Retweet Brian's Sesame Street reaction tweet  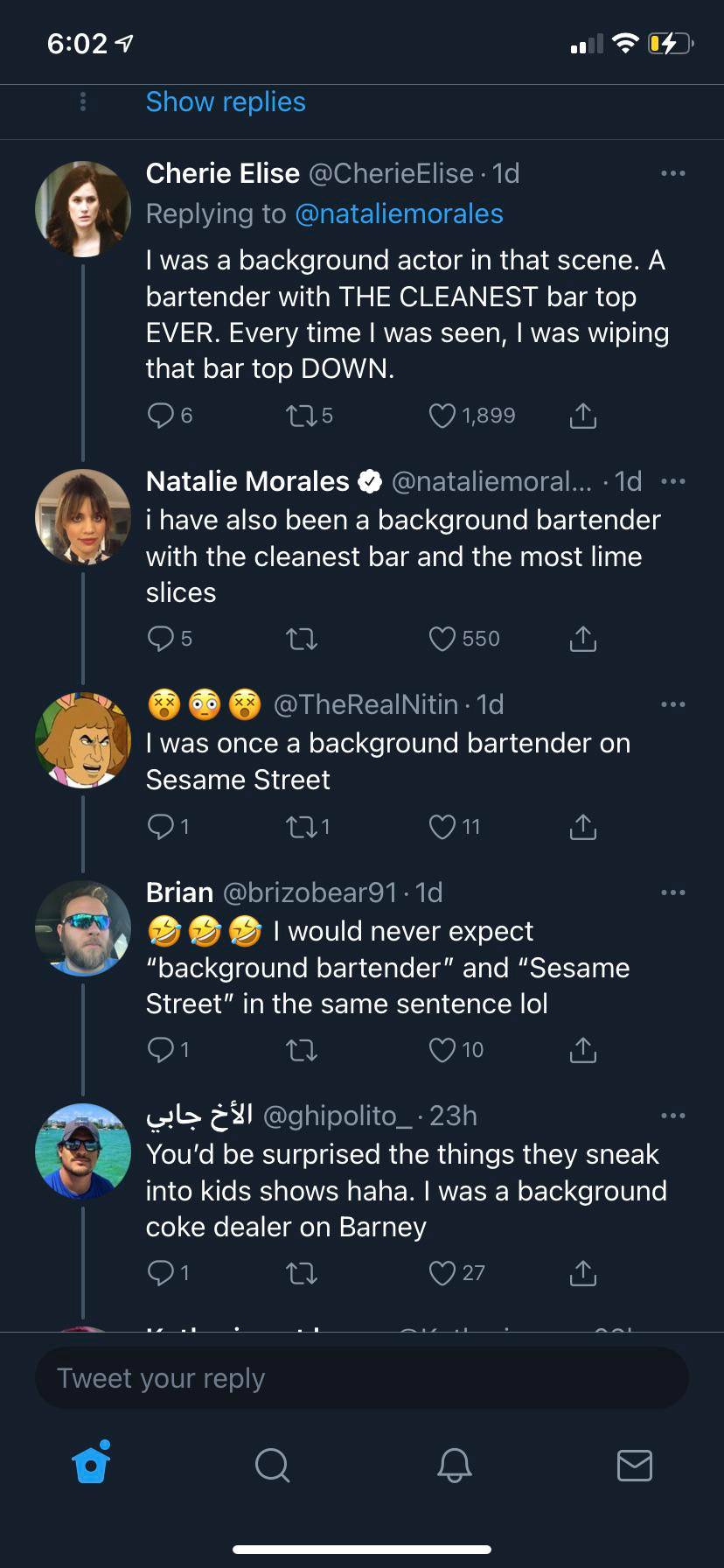pyautogui.click(x=301, y=1049)
